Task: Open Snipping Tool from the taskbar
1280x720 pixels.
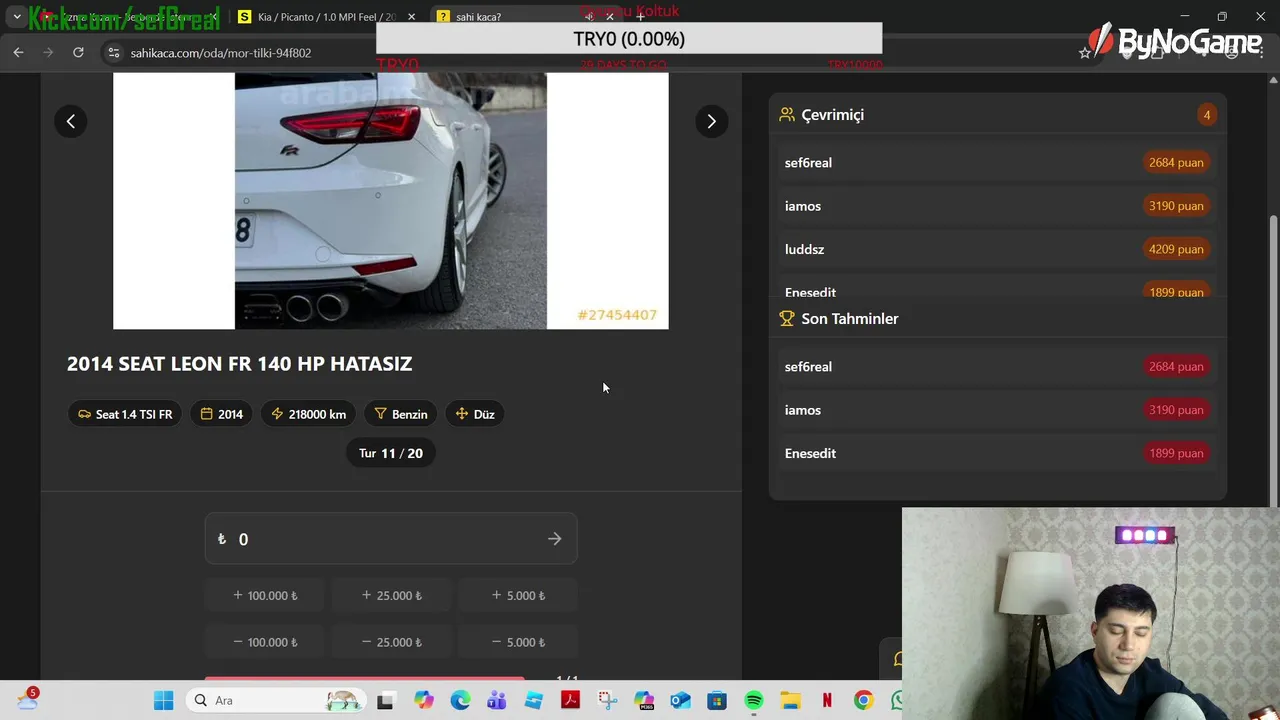Action: pos(607,701)
